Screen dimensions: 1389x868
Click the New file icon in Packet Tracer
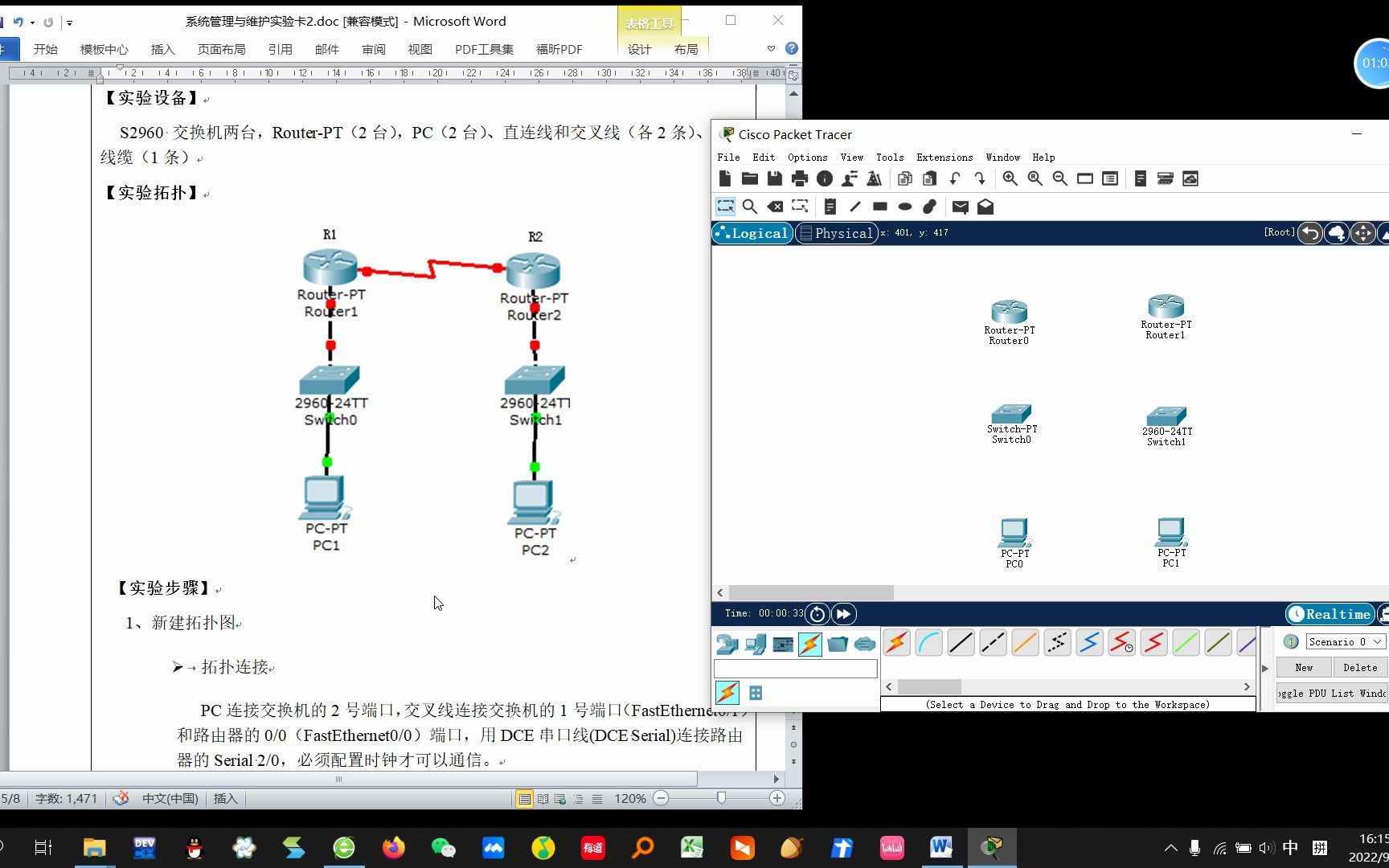pos(725,178)
